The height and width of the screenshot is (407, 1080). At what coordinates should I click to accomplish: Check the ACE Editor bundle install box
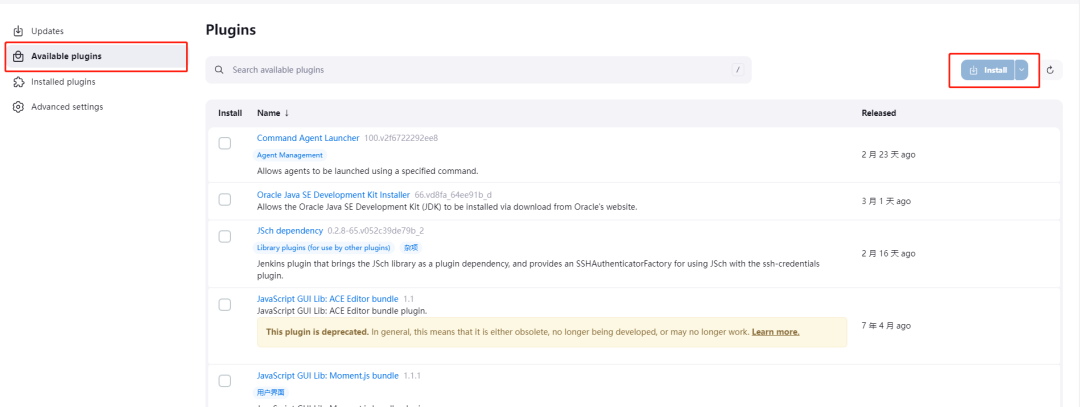point(225,304)
